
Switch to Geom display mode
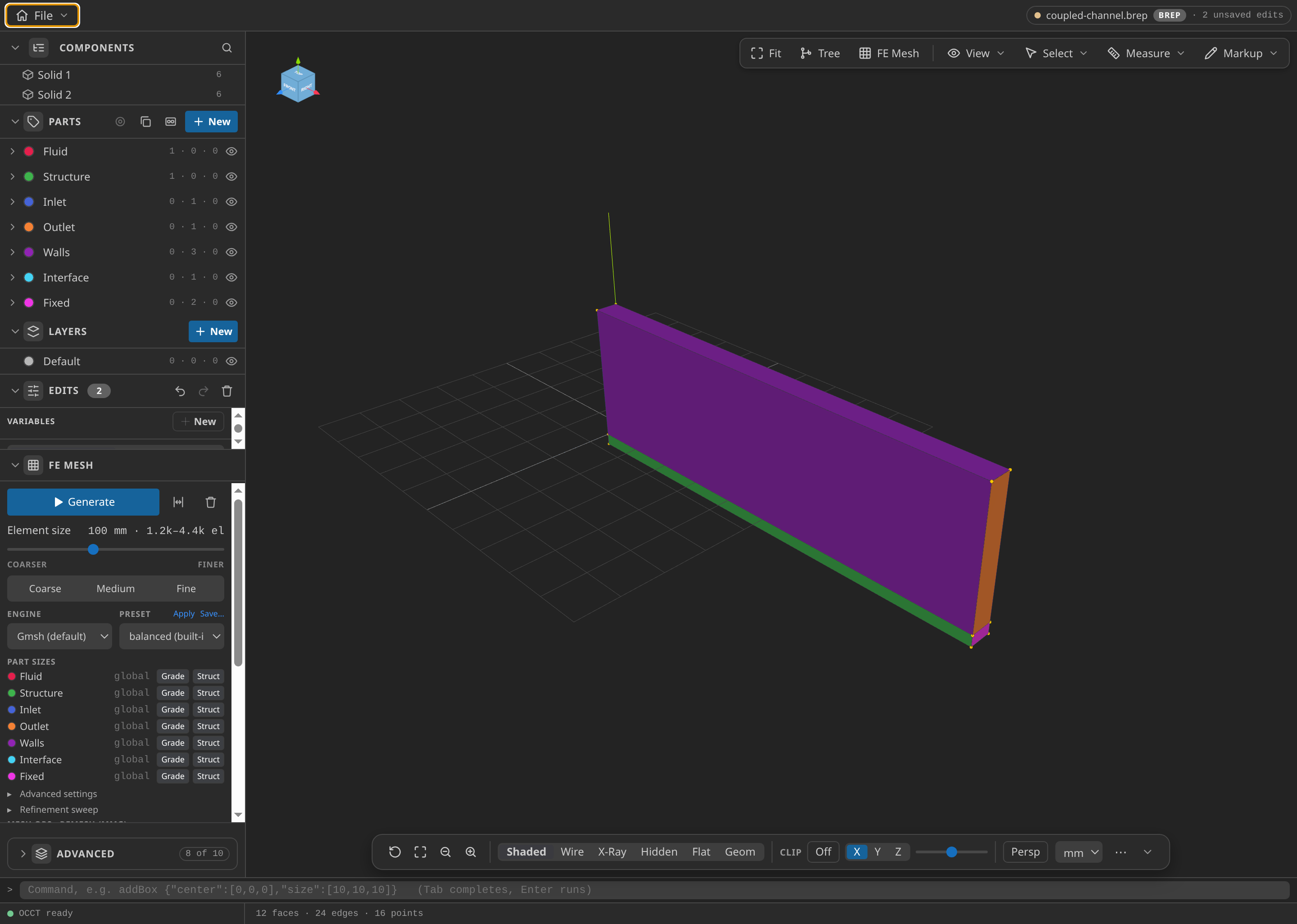pos(739,852)
